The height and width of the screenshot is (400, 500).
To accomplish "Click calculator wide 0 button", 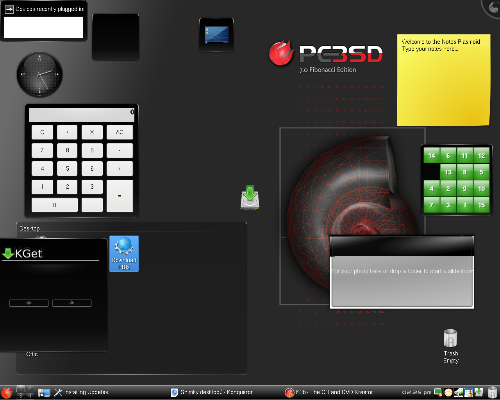I will [x=55, y=205].
